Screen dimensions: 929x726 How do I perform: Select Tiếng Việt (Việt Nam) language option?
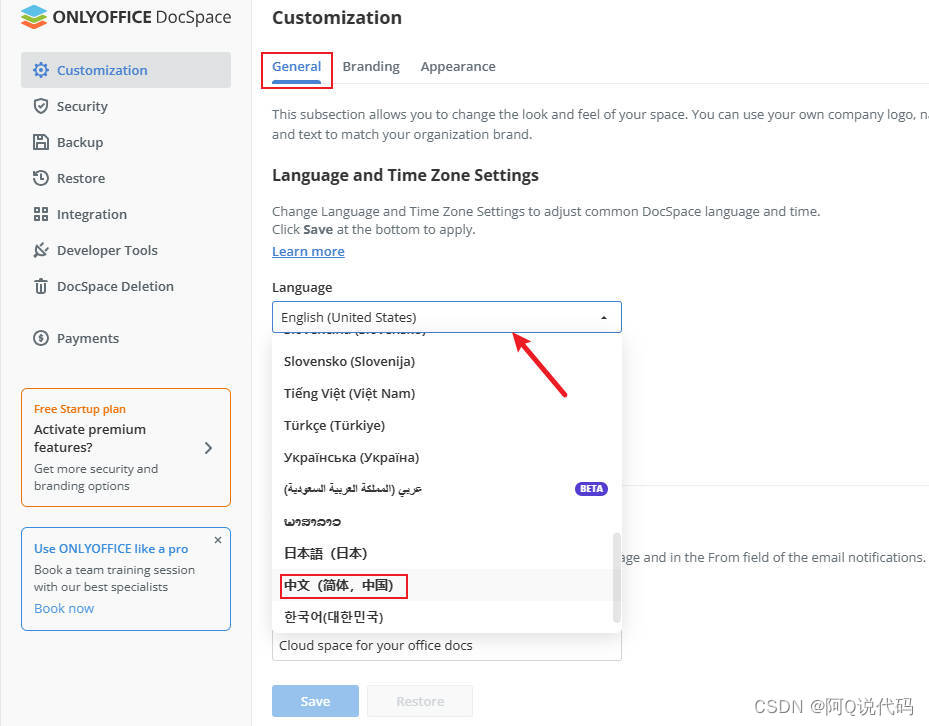pos(447,394)
